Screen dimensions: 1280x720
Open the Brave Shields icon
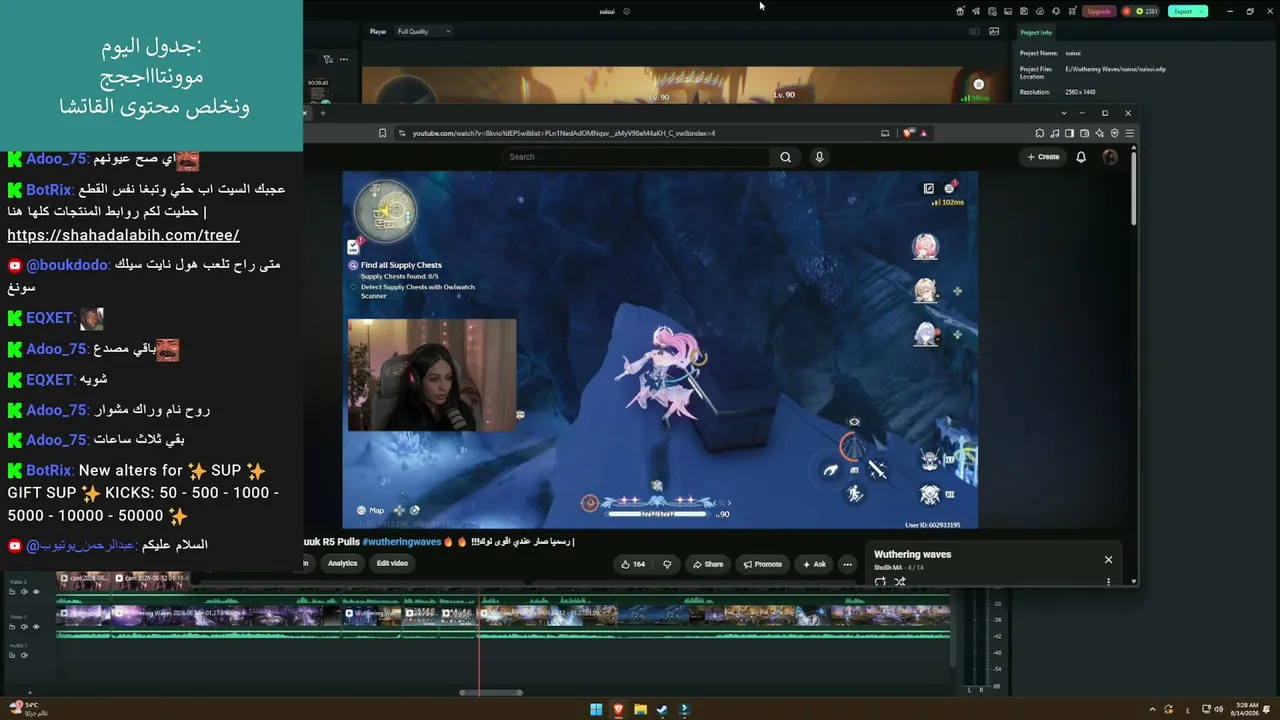[908, 133]
